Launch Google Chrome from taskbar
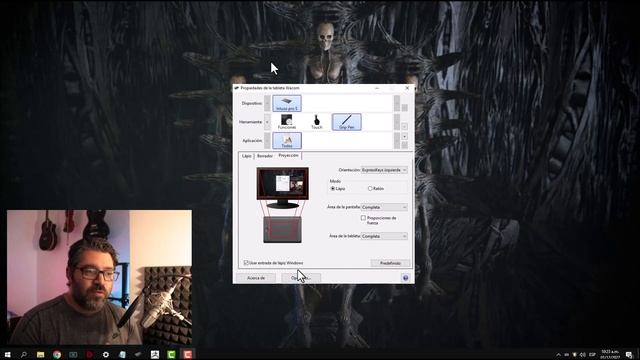This screenshot has width=640, height=360. click(x=57, y=355)
